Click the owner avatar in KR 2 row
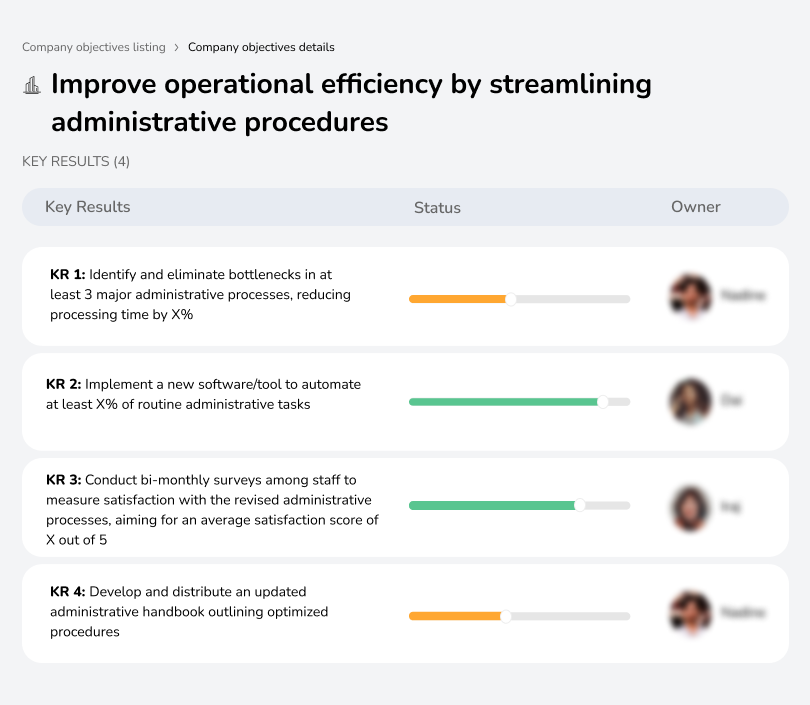 point(691,401)
